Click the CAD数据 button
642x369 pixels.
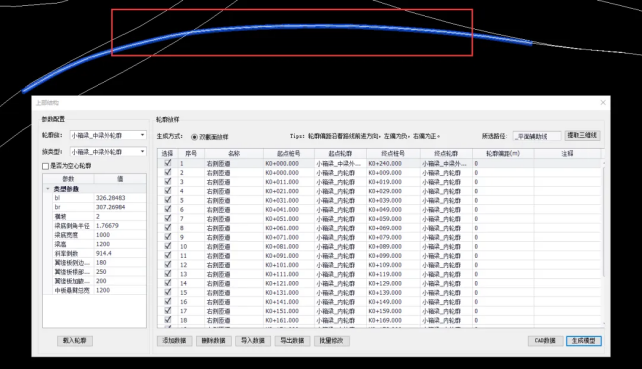pos(545,341)
